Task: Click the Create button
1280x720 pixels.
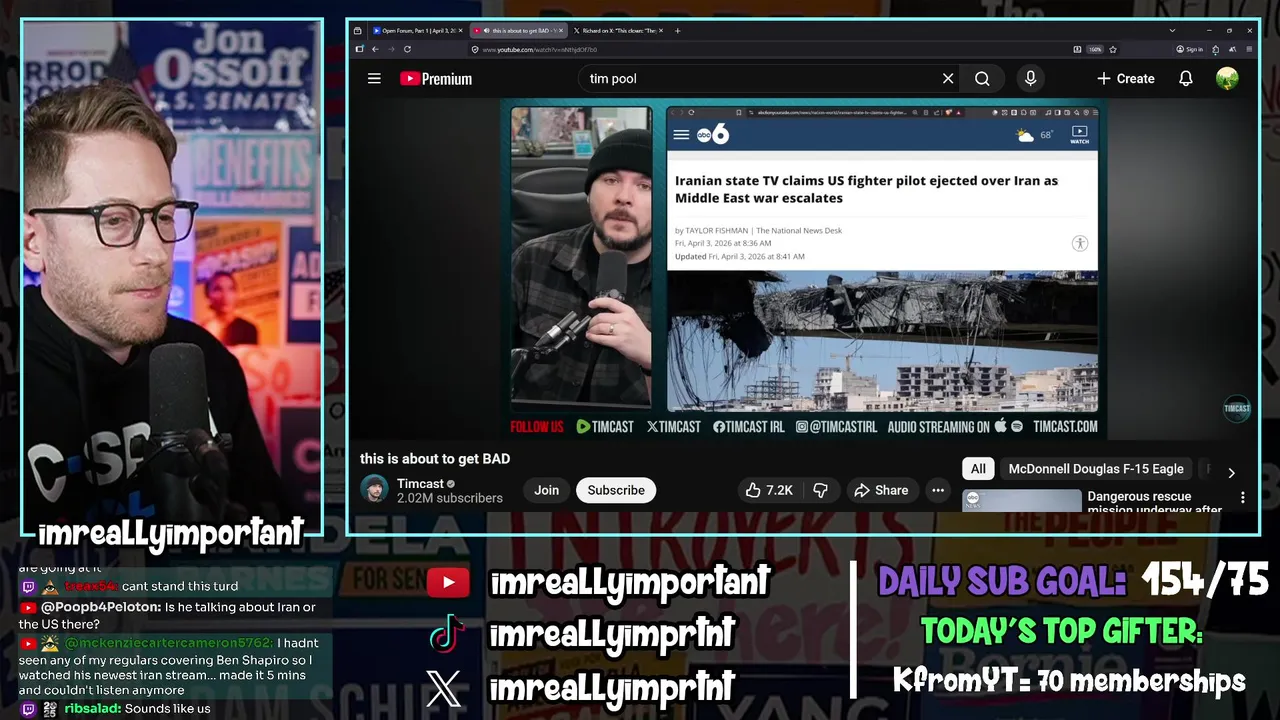Action: [x=1125, y=79]
